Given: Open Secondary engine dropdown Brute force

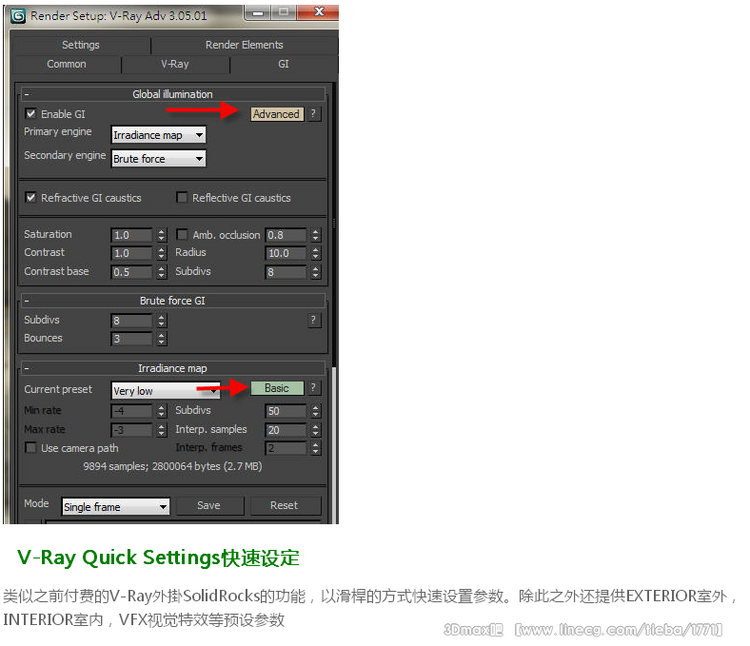Looking at the screenshot, I should point(158,159).
